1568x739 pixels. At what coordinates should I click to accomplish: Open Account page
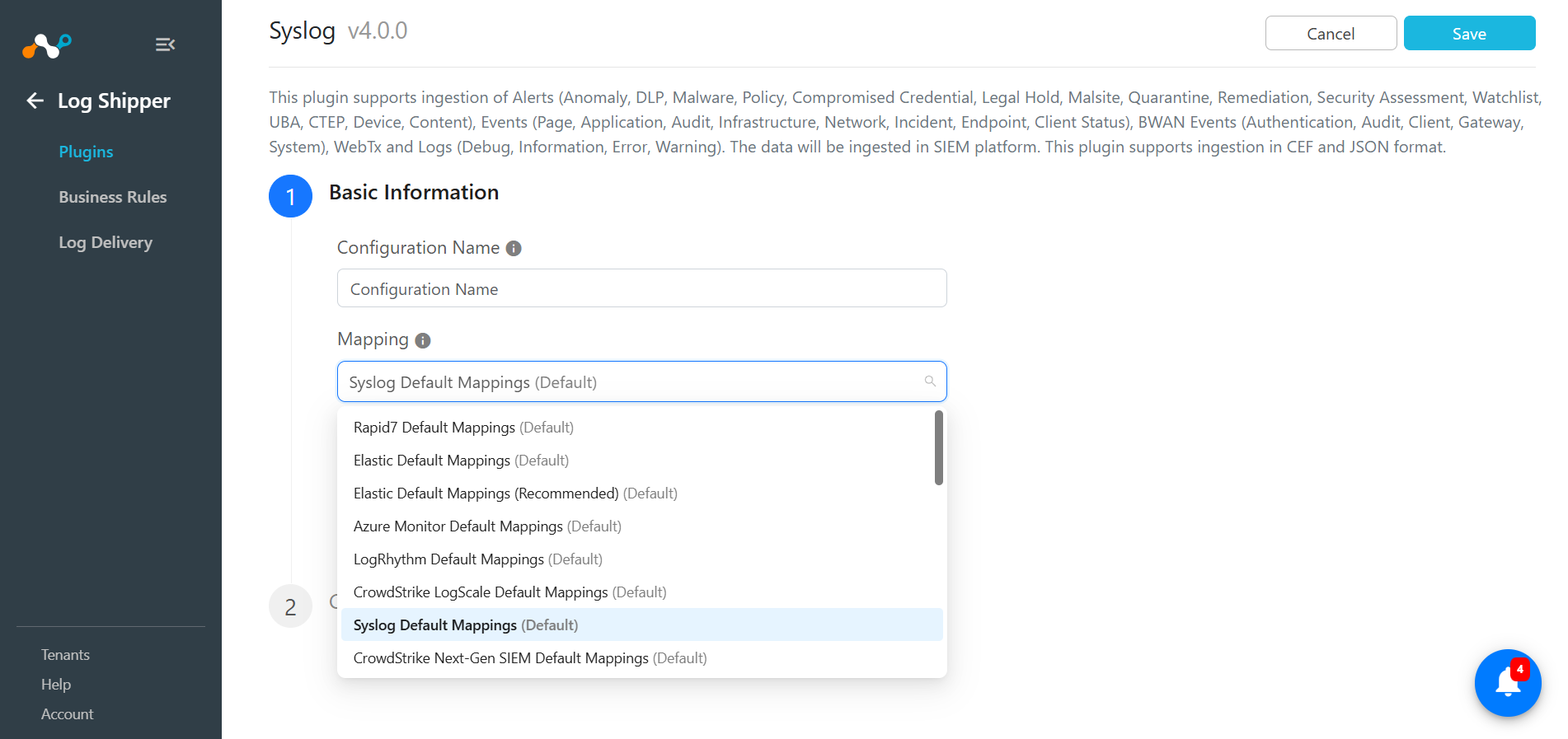click(67, 714)
